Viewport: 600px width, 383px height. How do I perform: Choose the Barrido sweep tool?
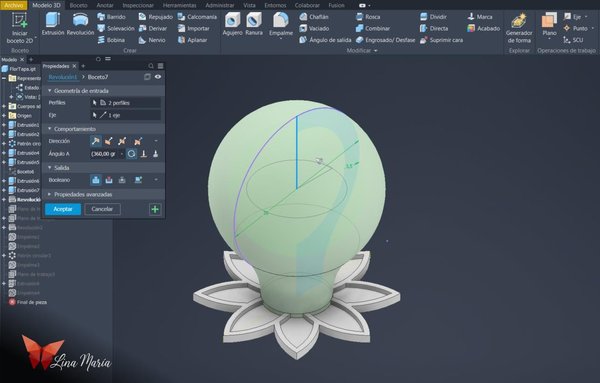point(111,17)
